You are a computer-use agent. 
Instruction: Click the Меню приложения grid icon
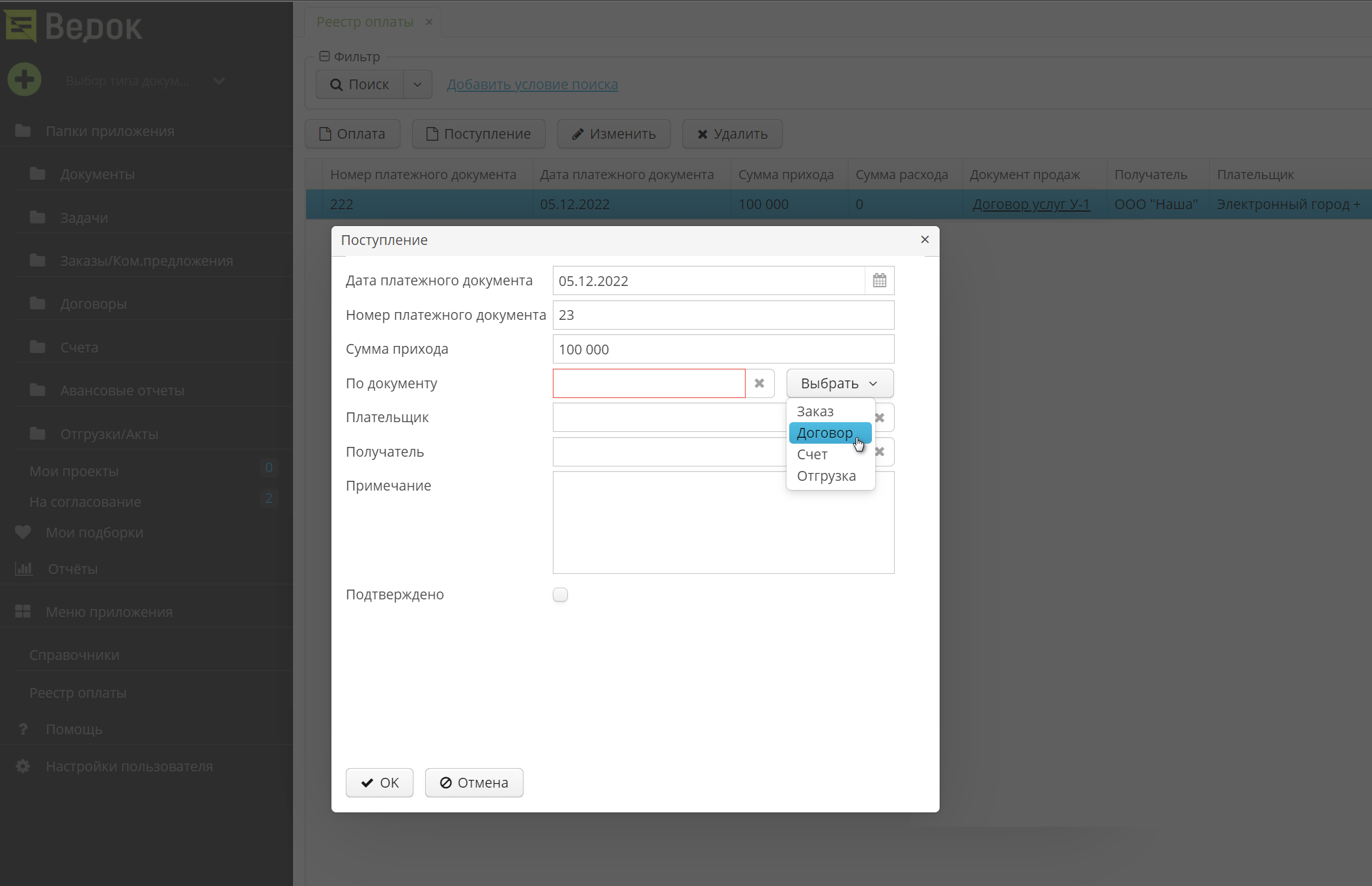(23, 611)
